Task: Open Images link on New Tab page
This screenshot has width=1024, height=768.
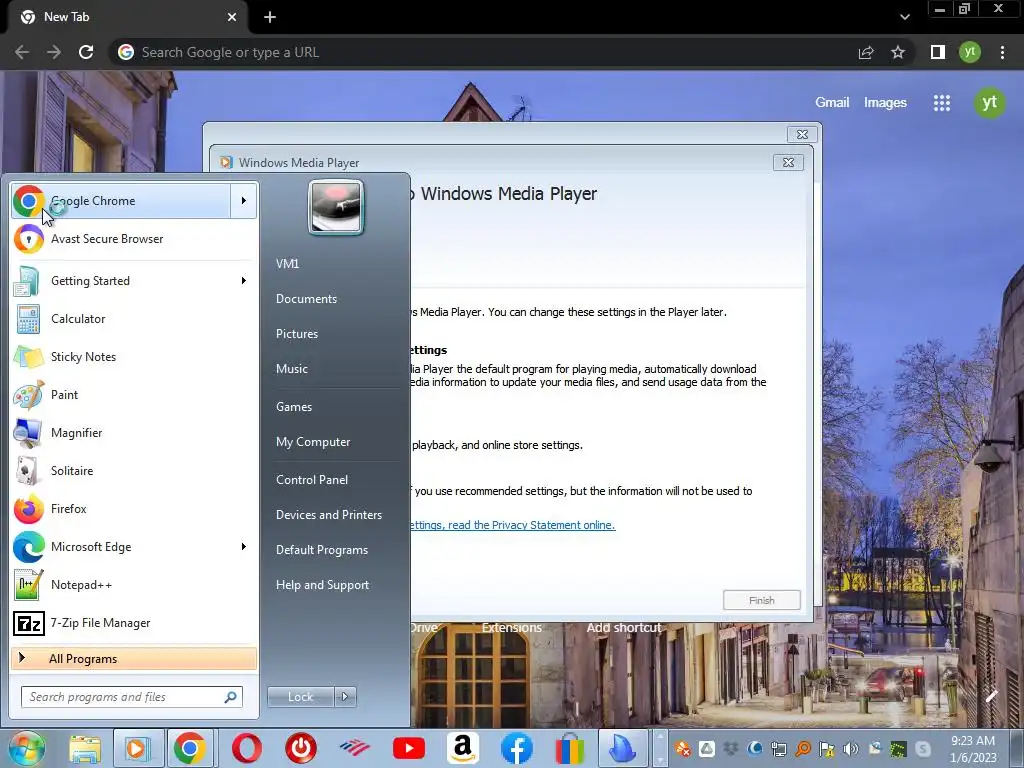Action: 885,103
